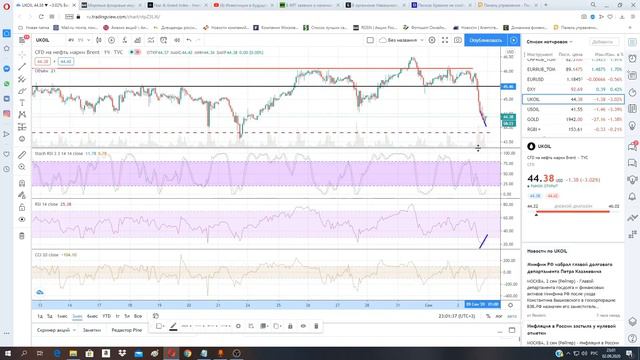The image size is (640, 360).
Task: Open the alerts clock icon in right sidebar
Action: coord(632,59)
